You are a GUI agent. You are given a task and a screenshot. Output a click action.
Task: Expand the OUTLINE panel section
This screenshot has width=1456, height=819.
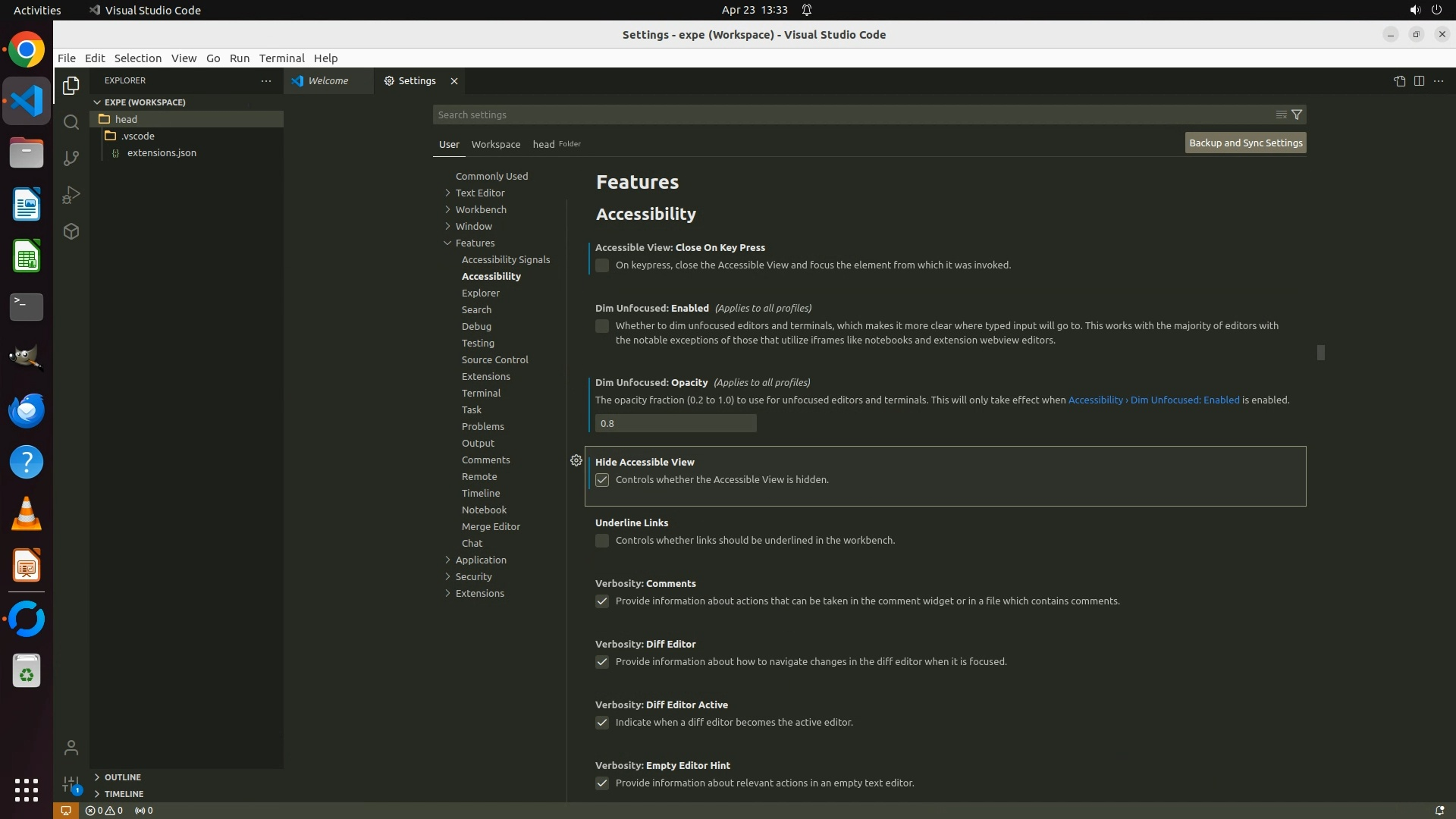click(122, 777)
